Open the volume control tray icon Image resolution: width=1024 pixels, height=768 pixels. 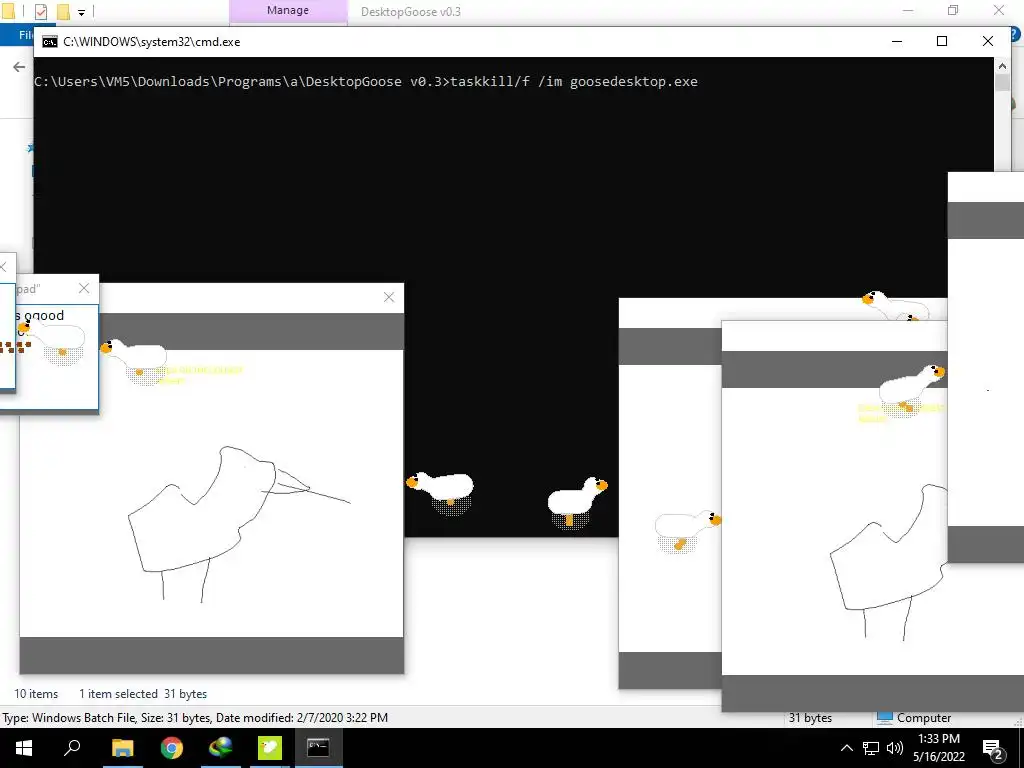click(895, 748)
